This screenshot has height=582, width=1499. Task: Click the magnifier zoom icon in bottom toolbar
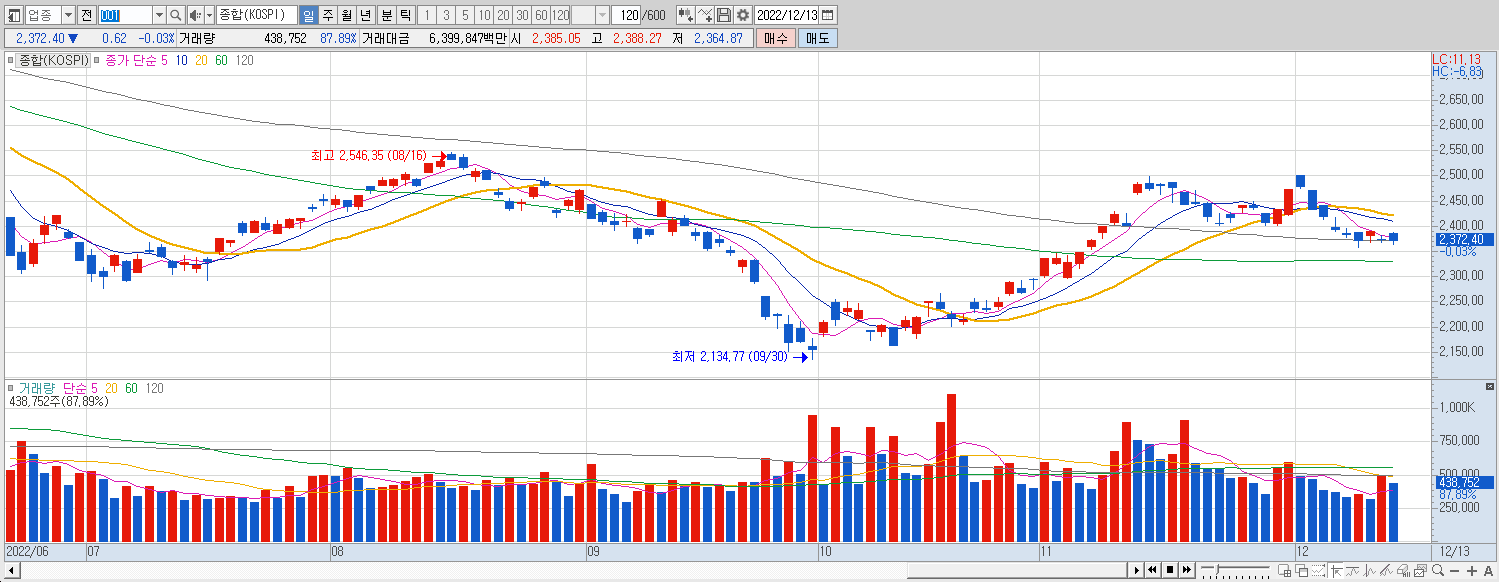pyautogui.click(x=1438, y=570)
